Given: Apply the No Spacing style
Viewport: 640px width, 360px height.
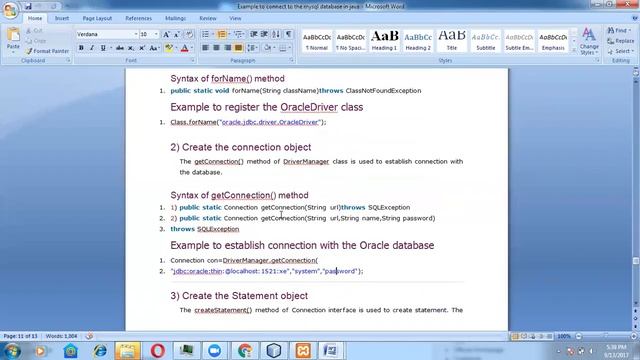Looking at the screenshot, I should [350, 41].
